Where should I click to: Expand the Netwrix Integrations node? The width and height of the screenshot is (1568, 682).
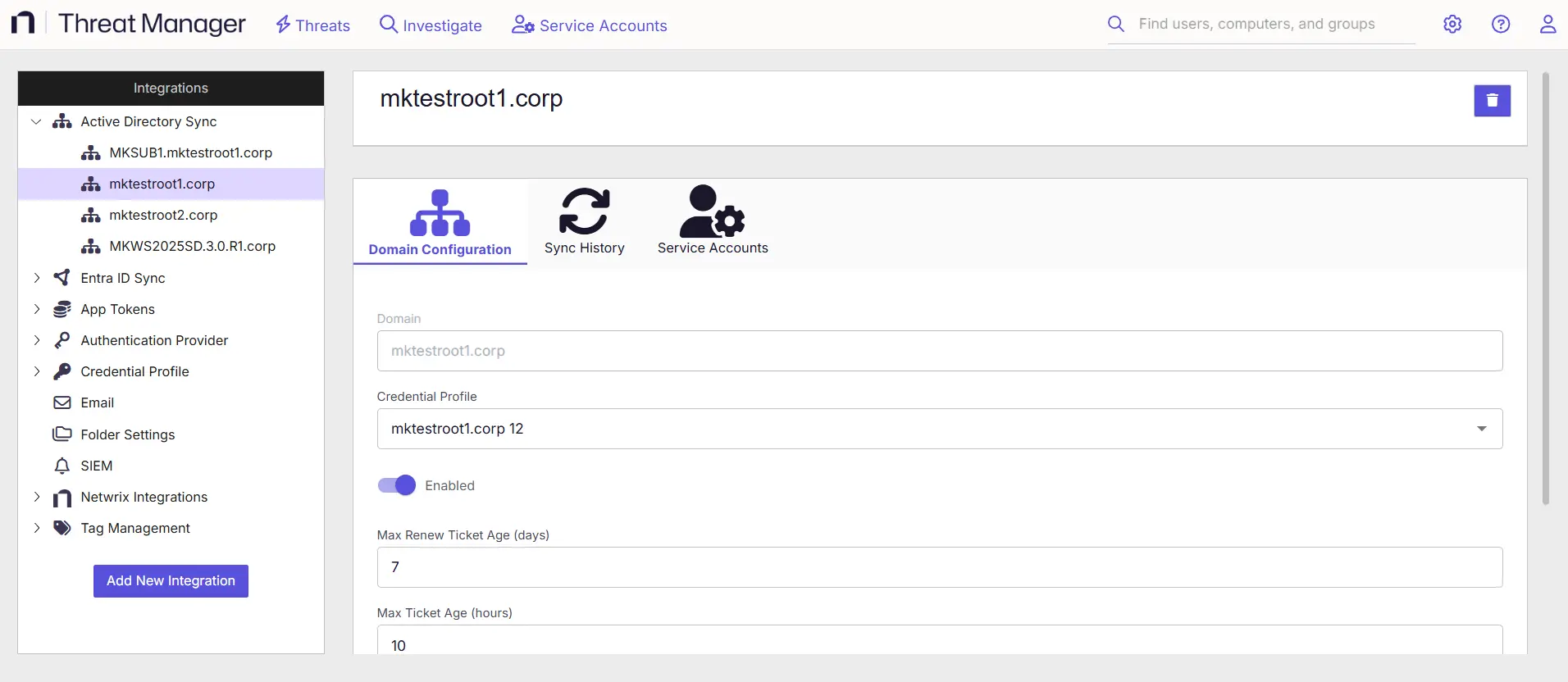[36, 497]
